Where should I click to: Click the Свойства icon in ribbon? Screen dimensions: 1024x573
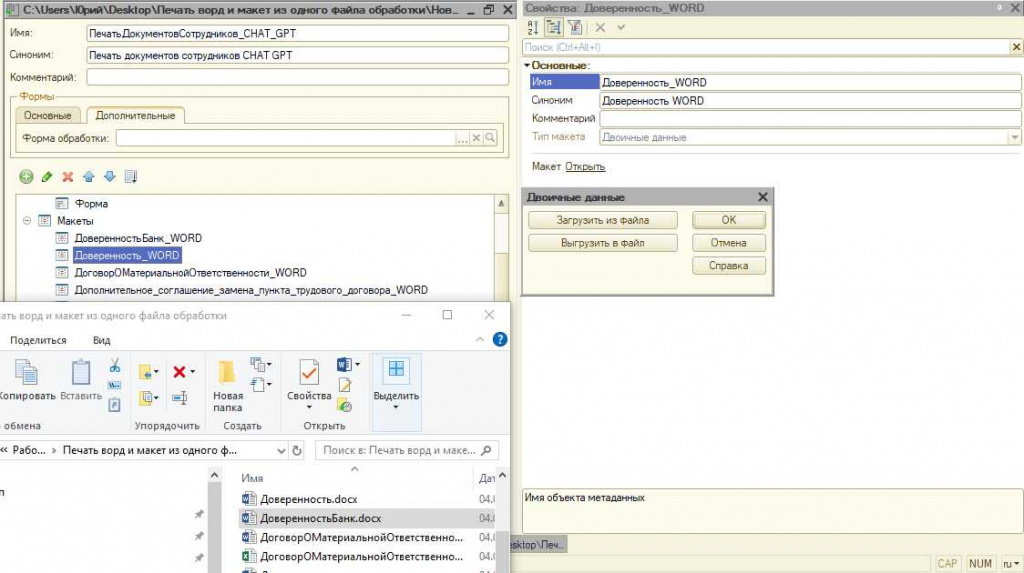click(x=309, y=384)
